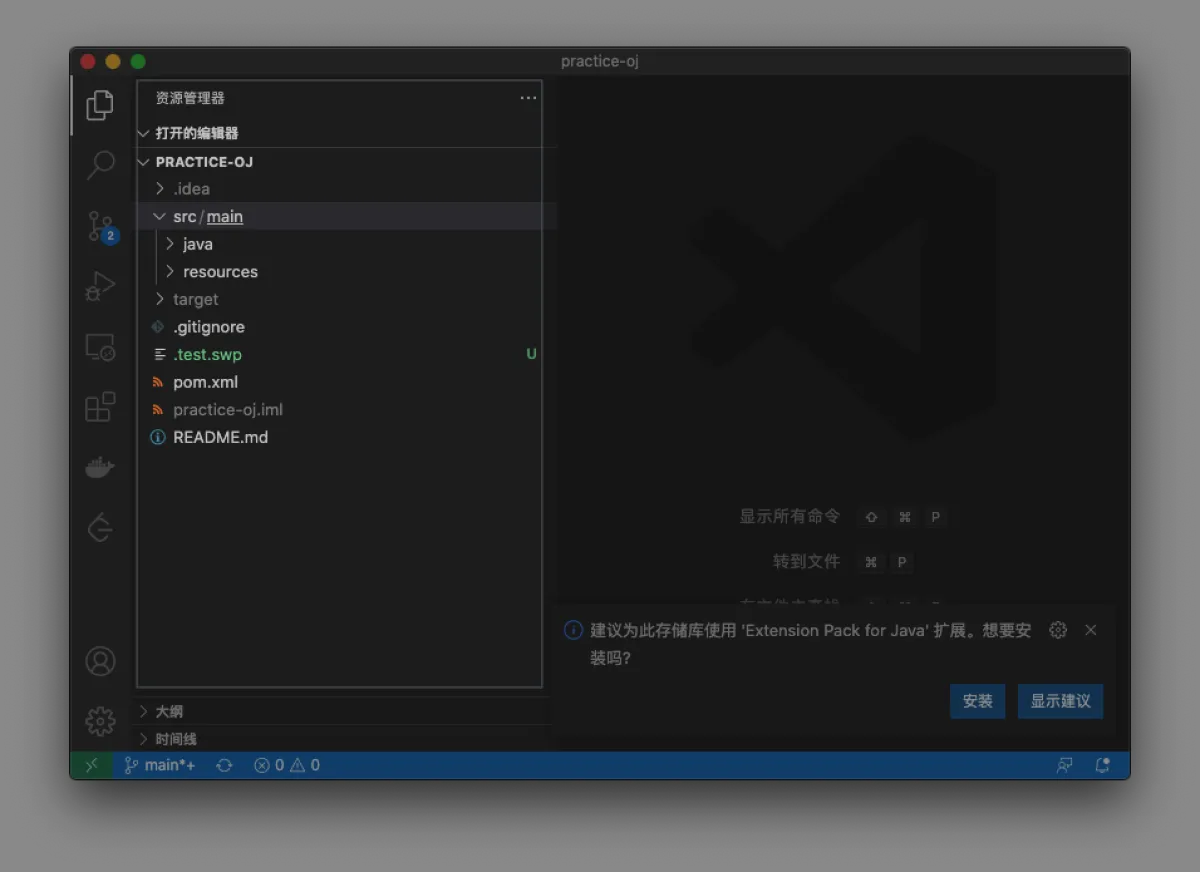Open the README.md file

[x=220, y=437]
